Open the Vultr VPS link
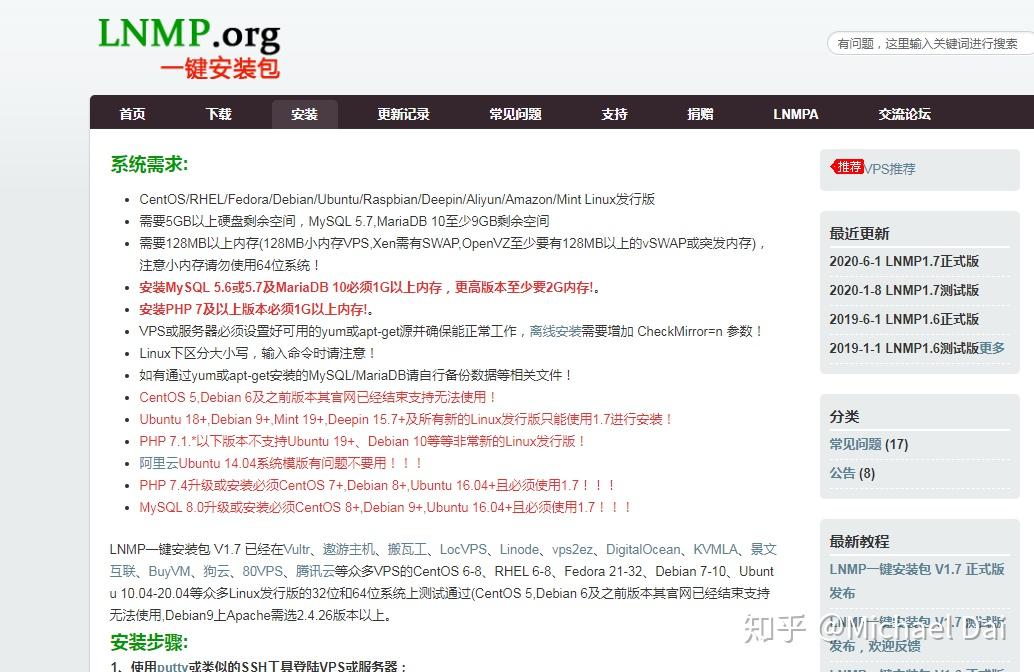 click(297, 549)
